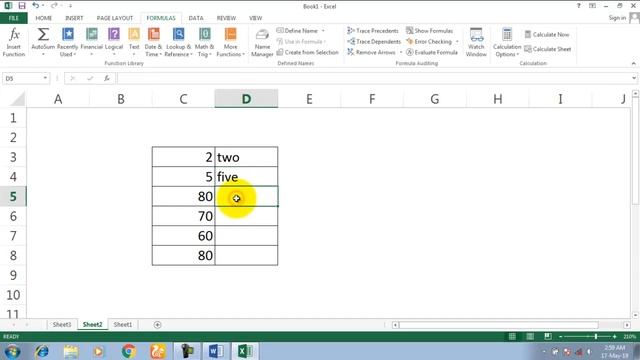
Task: Add a new sheet
Action: pos(158,325)
